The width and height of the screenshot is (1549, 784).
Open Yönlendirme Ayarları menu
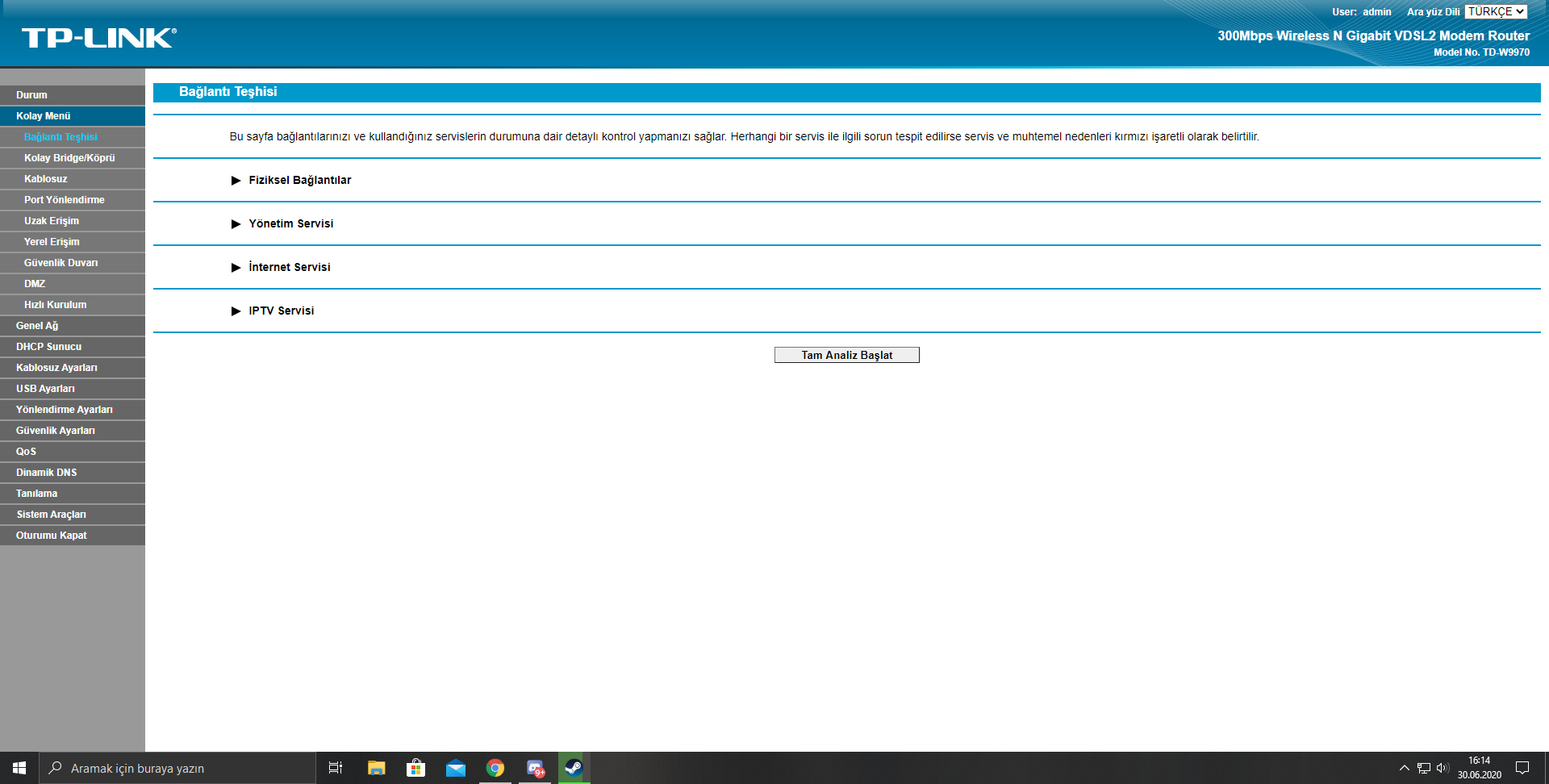[x=73, y=410]
